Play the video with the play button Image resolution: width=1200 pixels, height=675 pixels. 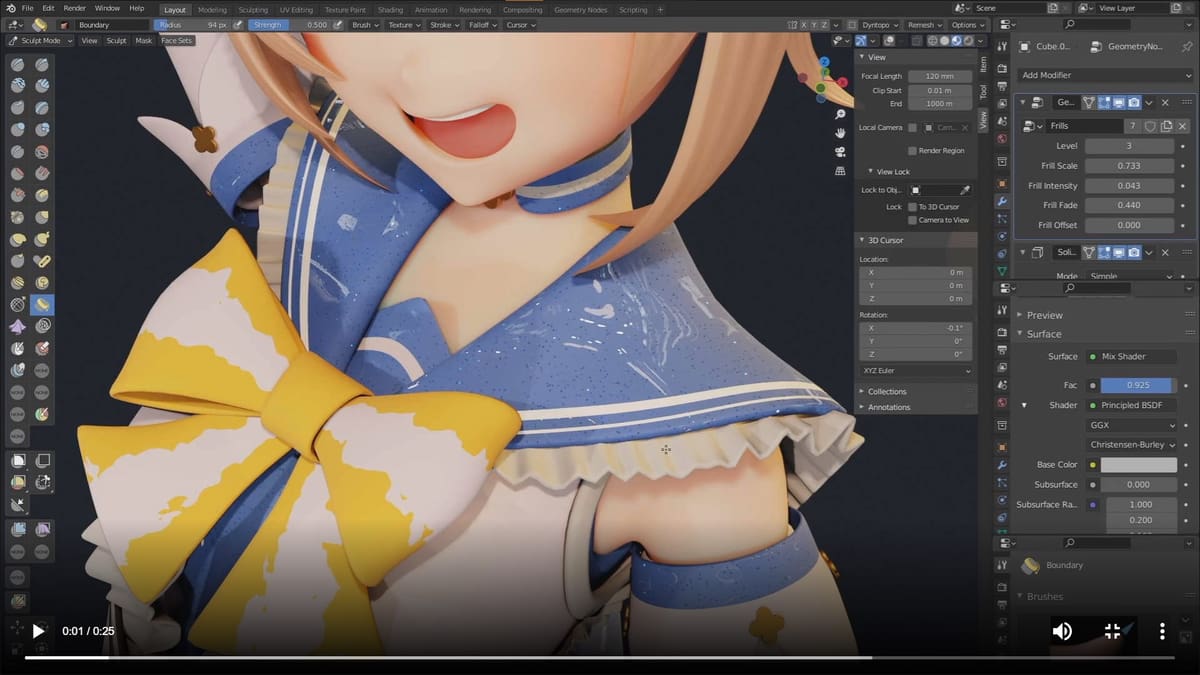point(38,631)
